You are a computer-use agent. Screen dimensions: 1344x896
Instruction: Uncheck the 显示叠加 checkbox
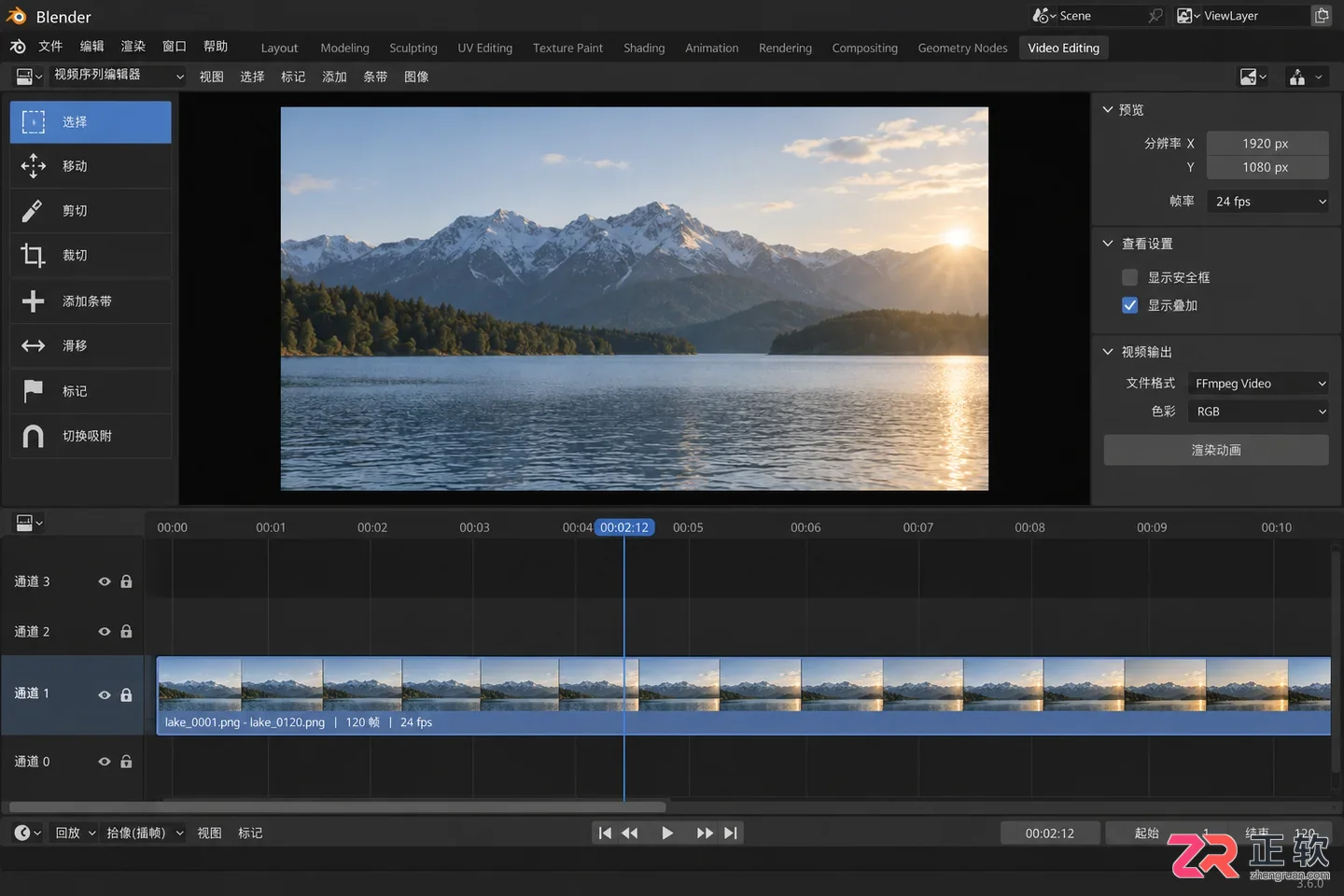click(x=1130, y=305)
